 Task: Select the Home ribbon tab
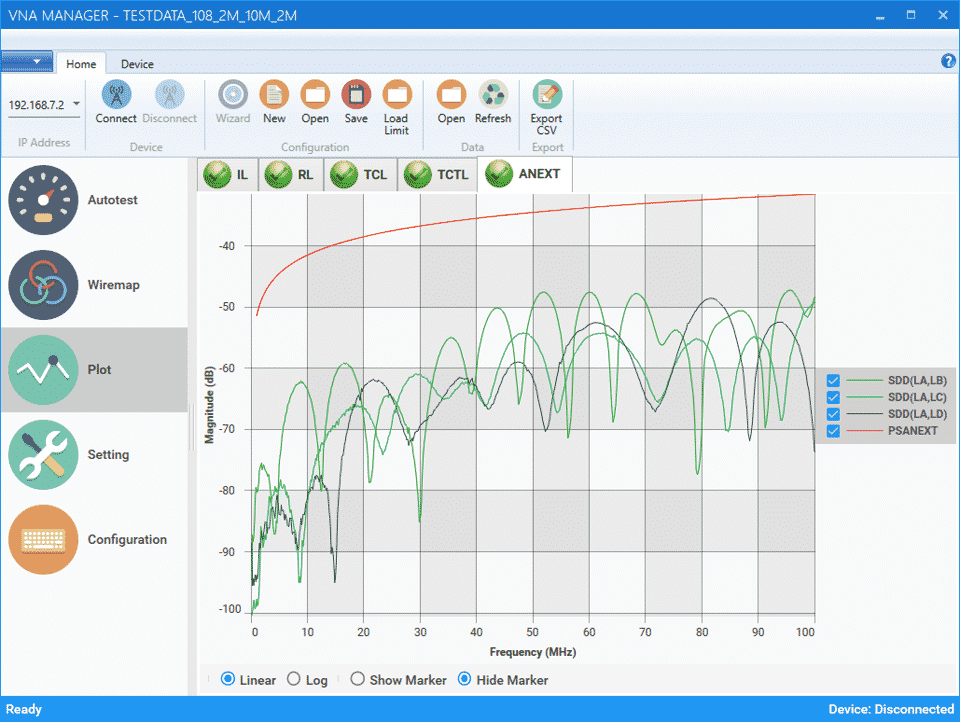(81, 64)
